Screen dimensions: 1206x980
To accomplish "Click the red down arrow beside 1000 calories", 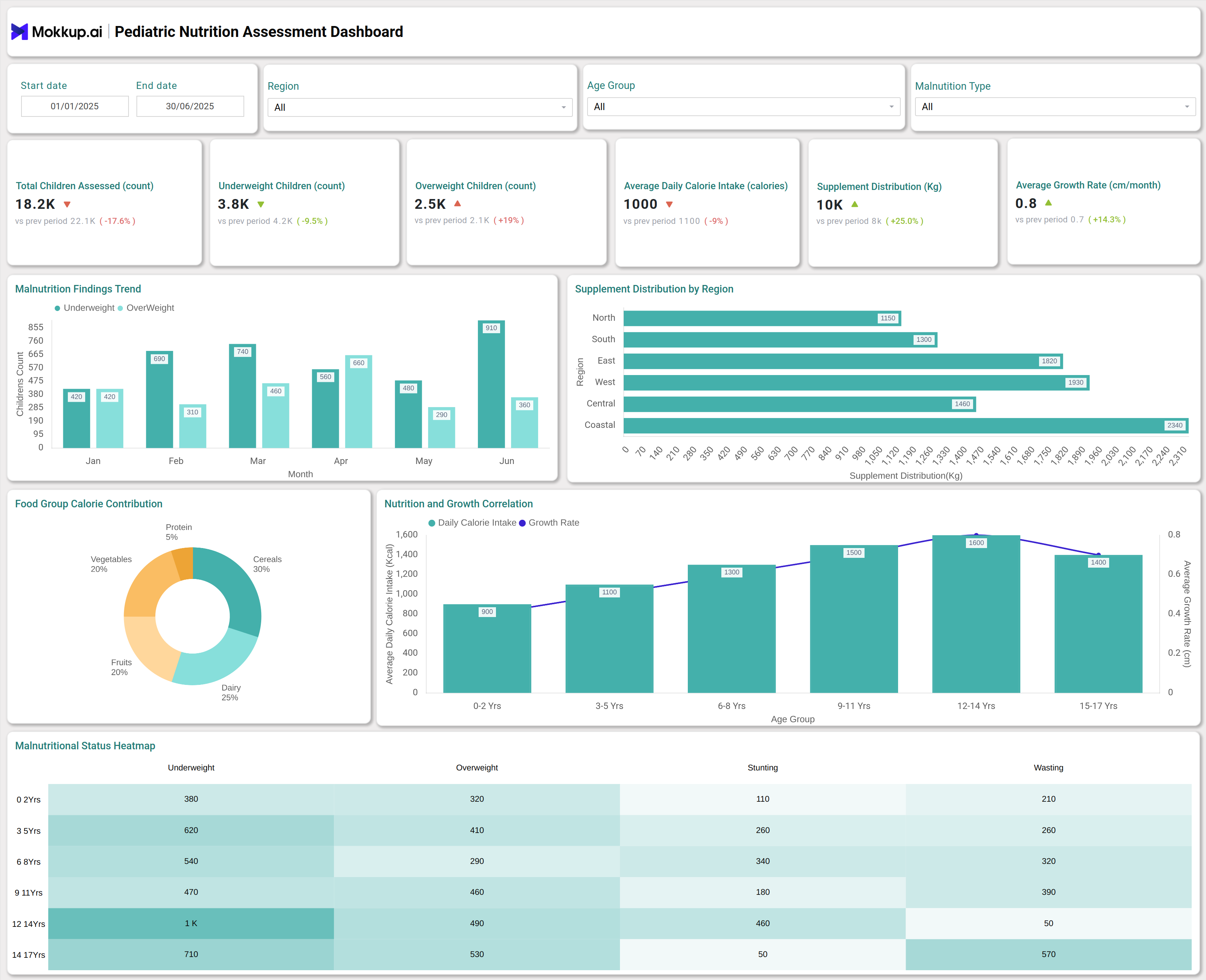I will (x=669, y=204).
